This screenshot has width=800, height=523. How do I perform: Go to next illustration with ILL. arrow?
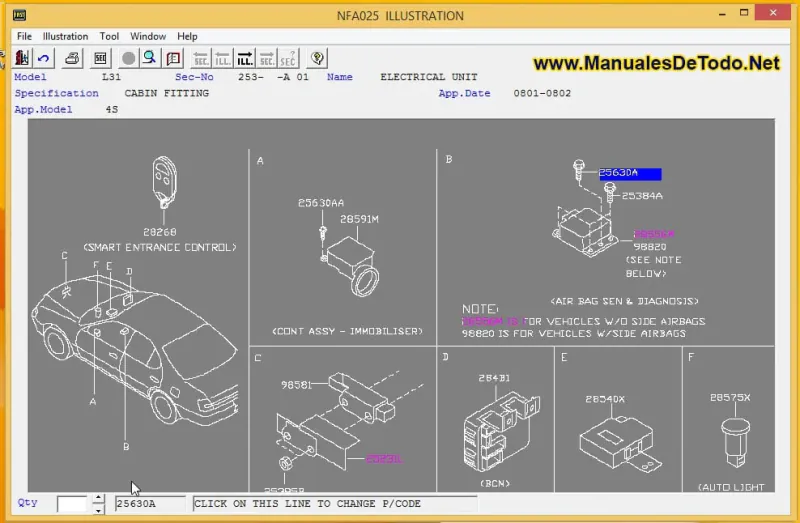245,58
